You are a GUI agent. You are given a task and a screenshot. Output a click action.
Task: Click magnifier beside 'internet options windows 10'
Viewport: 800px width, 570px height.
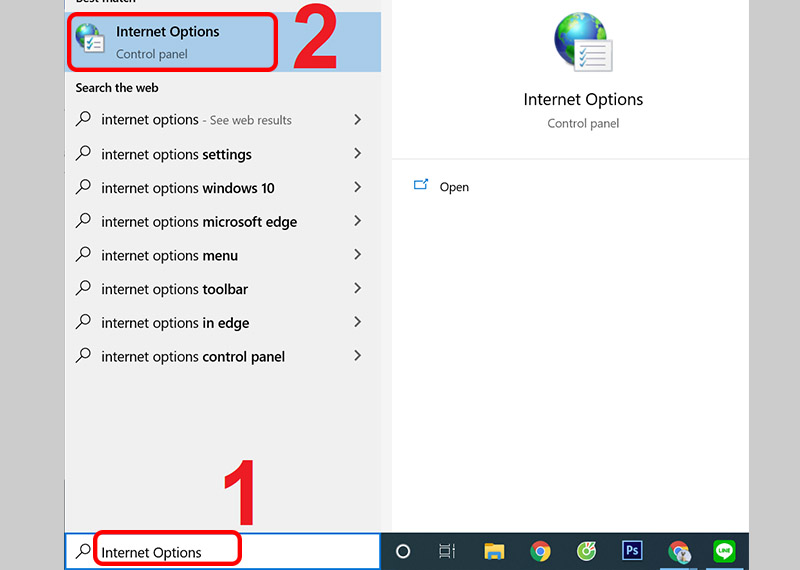click(83, 187)
